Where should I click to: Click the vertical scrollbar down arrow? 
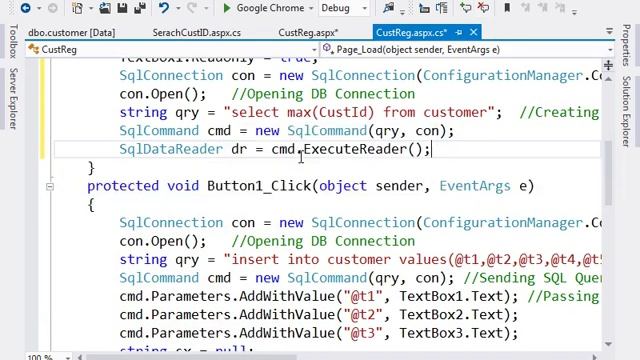coord(608,344)
